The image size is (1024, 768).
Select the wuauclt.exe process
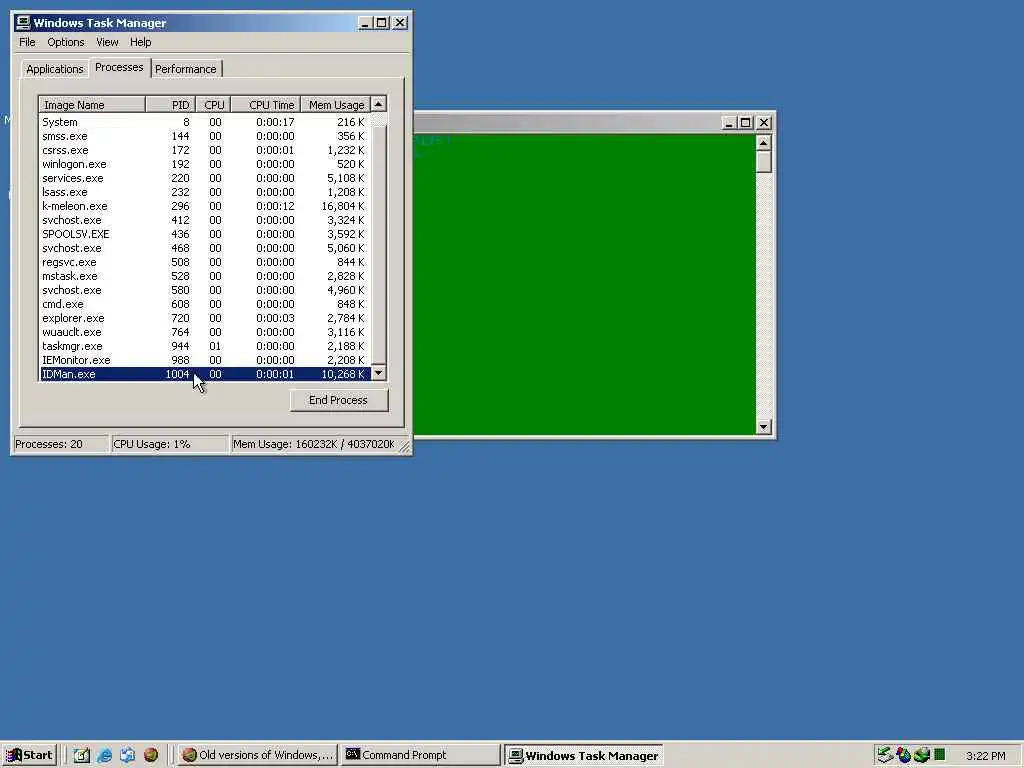click(204, 332)
